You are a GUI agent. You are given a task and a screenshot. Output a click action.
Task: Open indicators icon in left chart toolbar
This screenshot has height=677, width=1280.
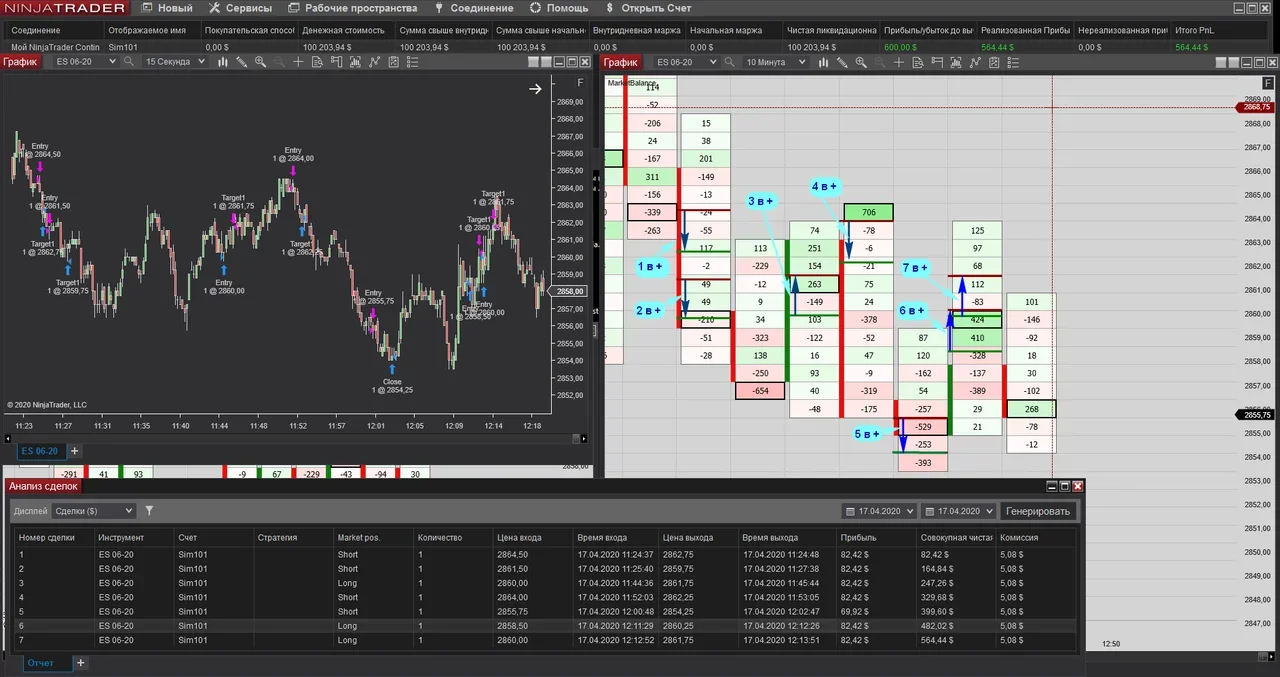point(374,62)
